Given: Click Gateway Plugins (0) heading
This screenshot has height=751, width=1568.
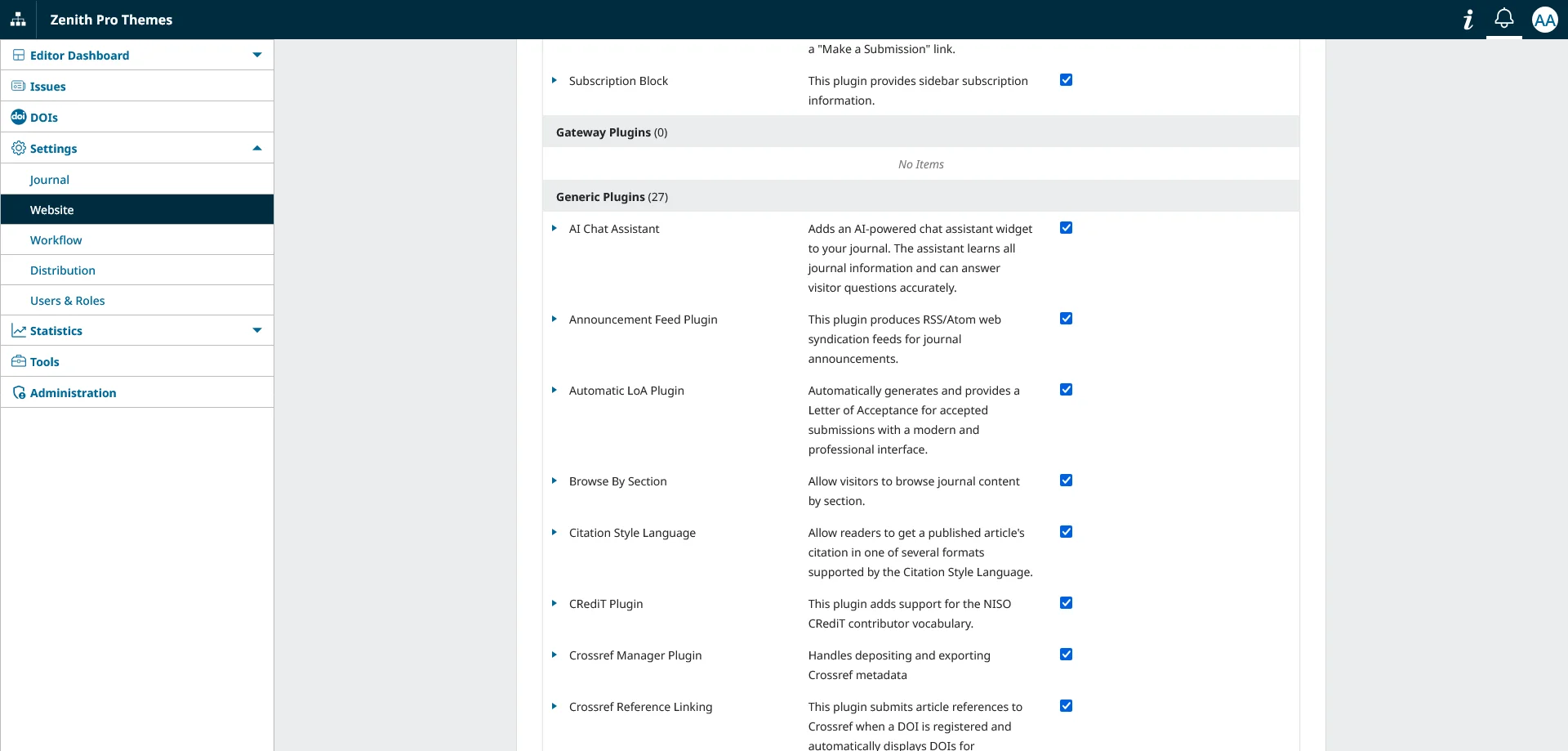Looking at the screenshot, I should pyautogui.click(x=612, y=132).
